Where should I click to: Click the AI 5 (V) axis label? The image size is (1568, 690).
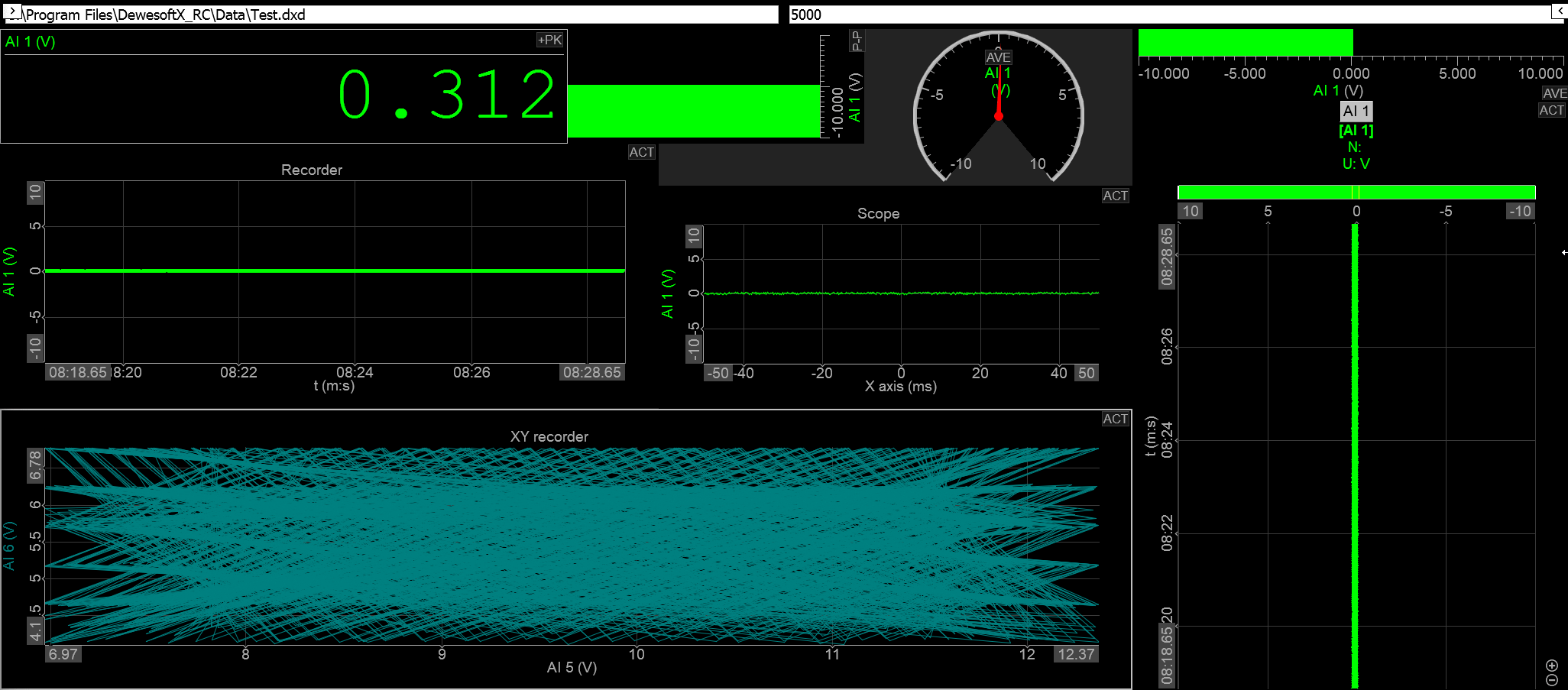[572, 667]
